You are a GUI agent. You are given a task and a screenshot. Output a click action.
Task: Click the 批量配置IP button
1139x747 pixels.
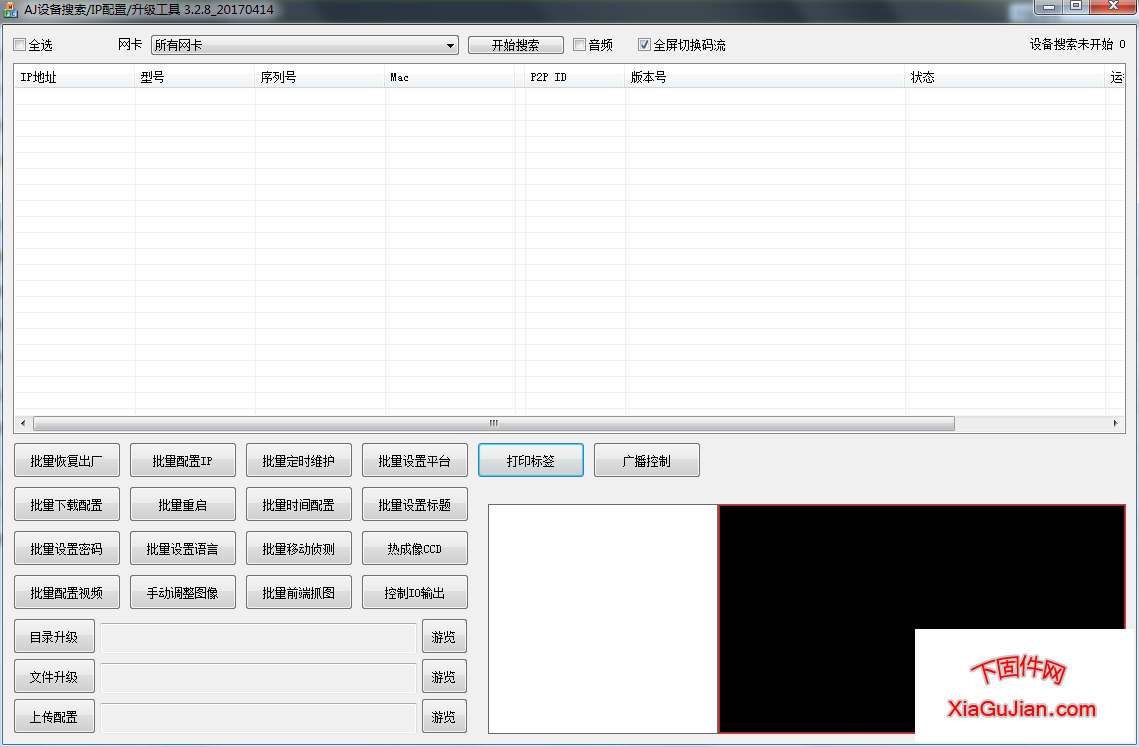tap(183, 461)
